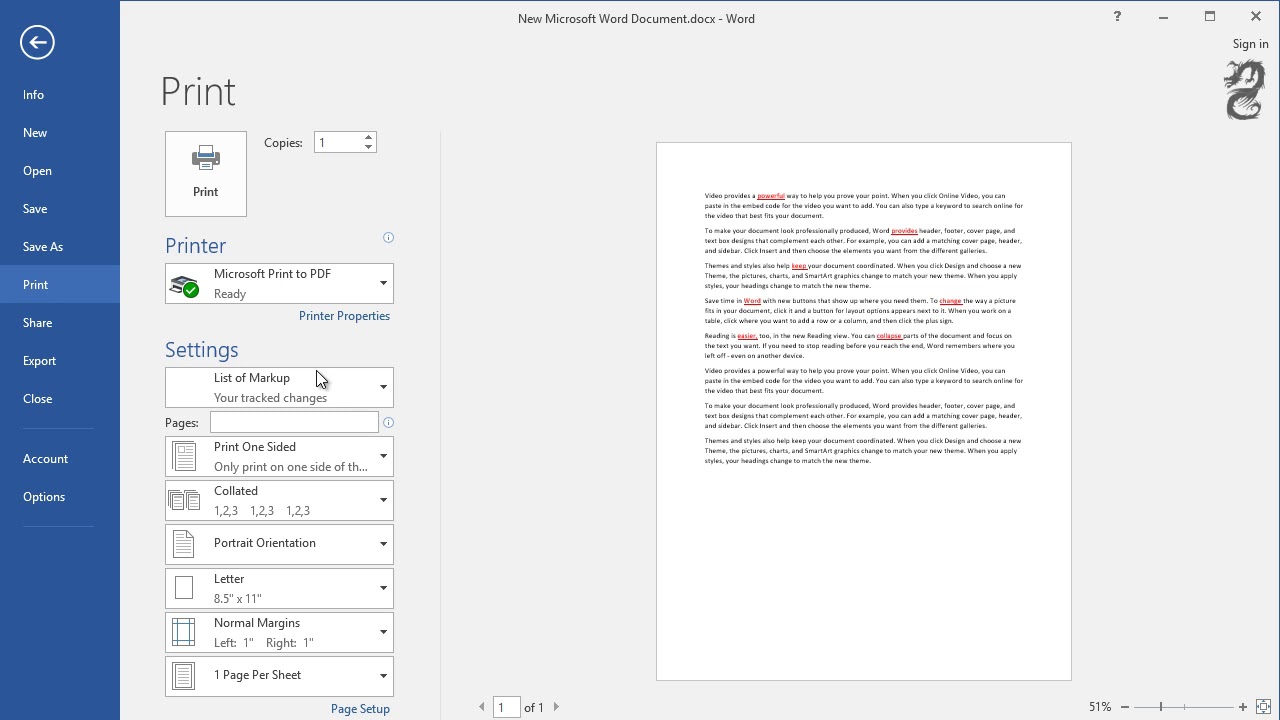
Task: Select Export in the sidebar
Action: click(60, 361)
